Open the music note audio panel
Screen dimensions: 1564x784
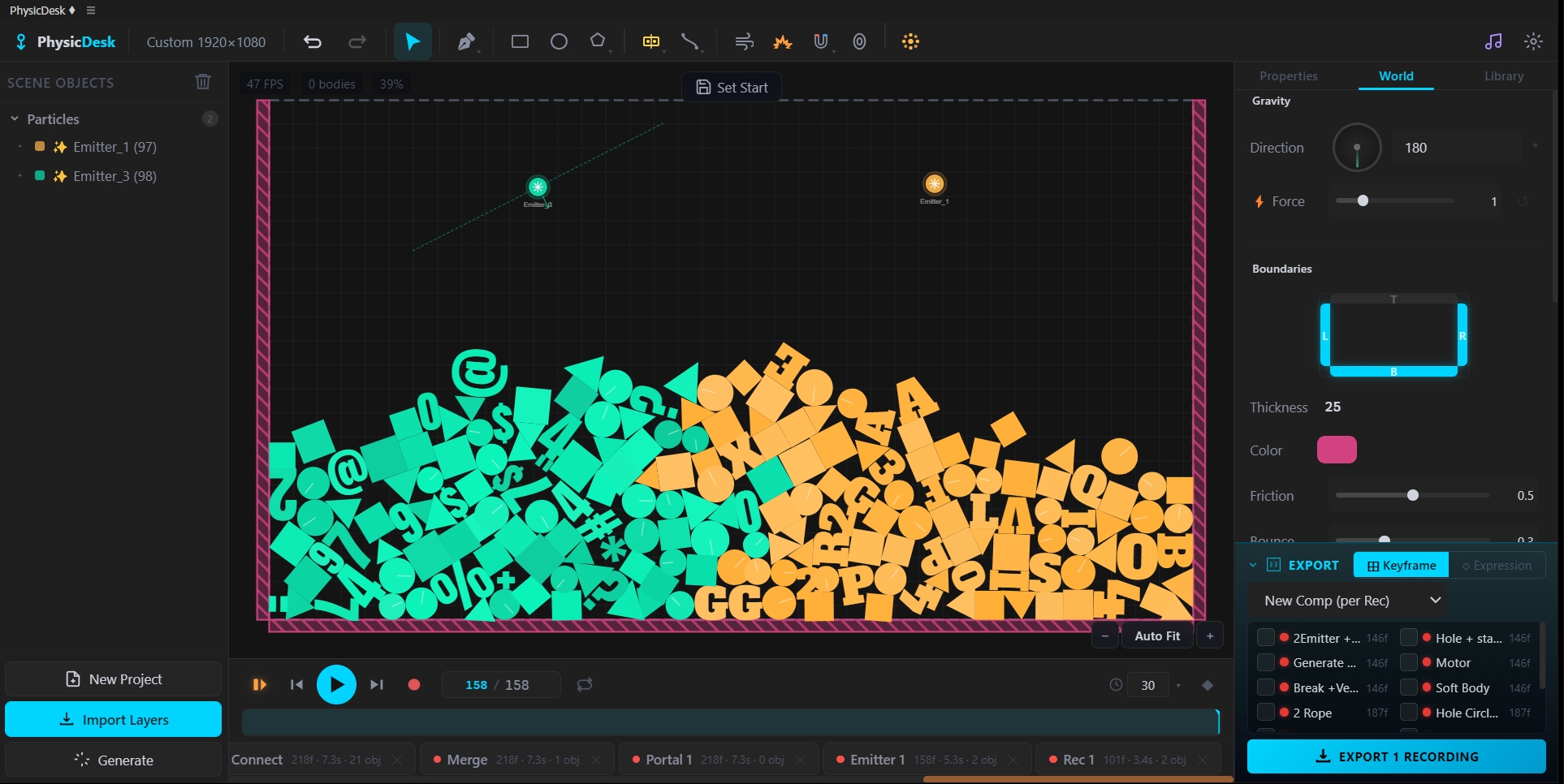[1493, 41]
